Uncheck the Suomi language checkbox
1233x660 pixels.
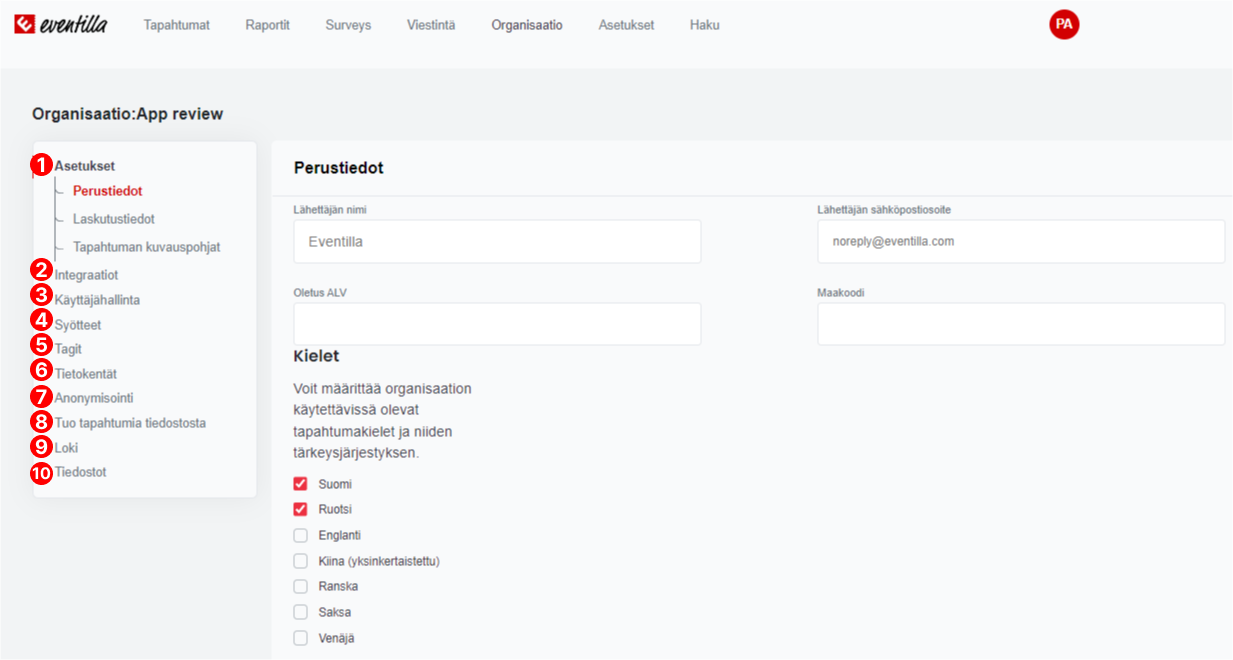tap(300, 484)
